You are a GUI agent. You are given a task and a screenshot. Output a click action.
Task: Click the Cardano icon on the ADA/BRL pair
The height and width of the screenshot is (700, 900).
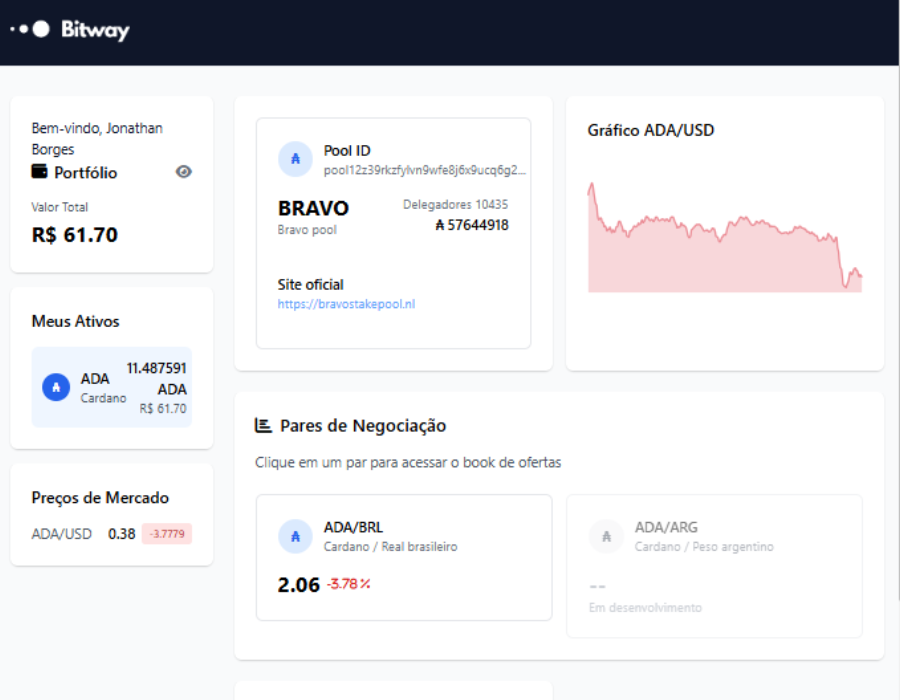pyautogui.click(x=295, y=536)
